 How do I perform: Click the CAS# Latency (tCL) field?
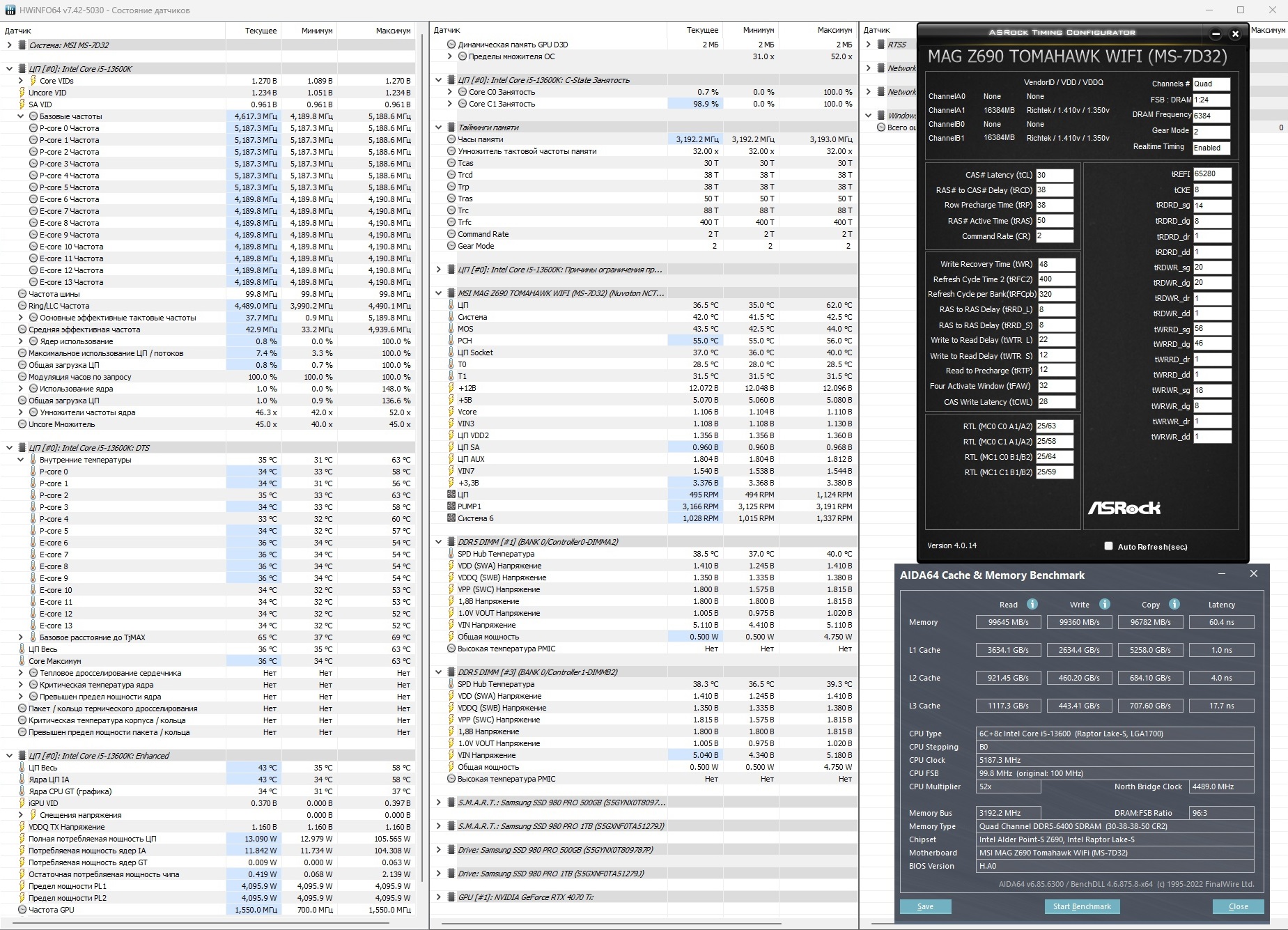1055,175
